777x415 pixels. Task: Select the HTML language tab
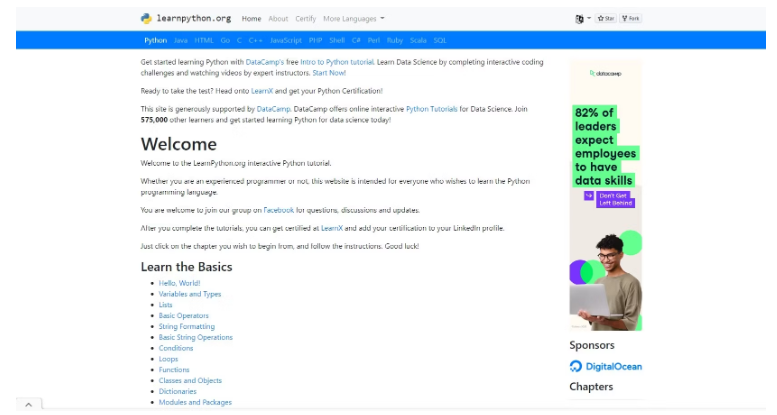(204, 41)
